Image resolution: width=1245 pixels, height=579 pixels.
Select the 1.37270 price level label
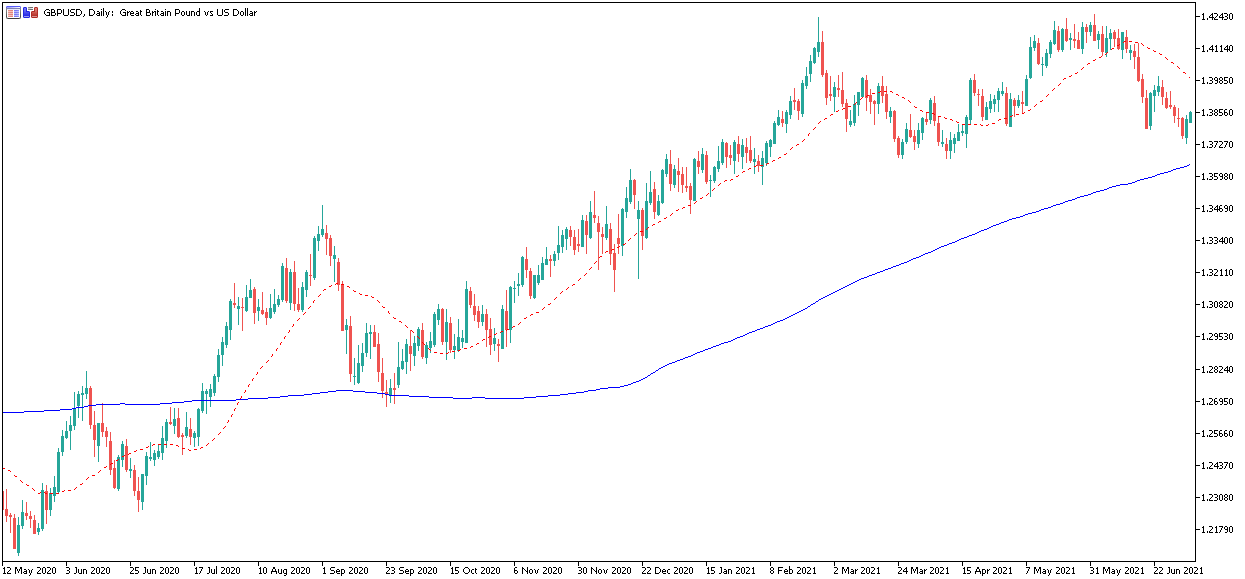[x=1217, y=144]
